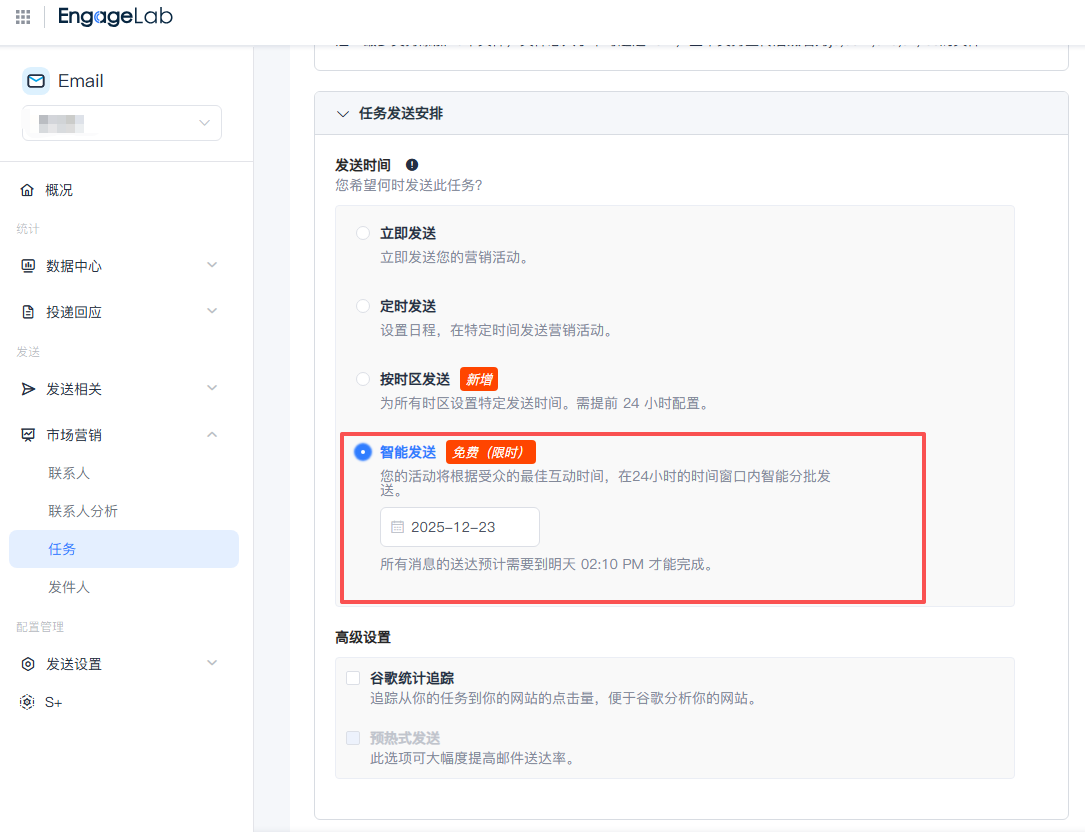Click the 投递回应 document icon
This screenshot has width=1085, height=832.
coord(28,312)
